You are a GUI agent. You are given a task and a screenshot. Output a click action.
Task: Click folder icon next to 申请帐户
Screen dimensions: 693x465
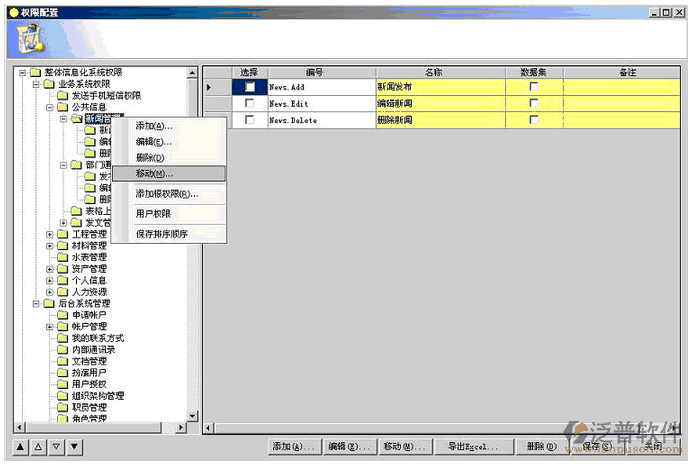point(63,315)
